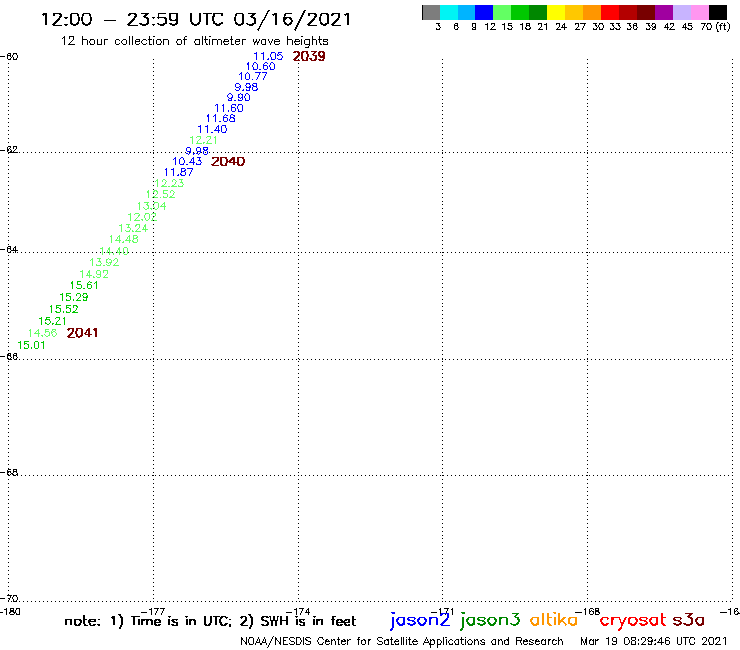Image resolution: width=740 pixels, height=650 pixels.
Task: Pick the bright red swatch in the color scale
Action: 610,12
